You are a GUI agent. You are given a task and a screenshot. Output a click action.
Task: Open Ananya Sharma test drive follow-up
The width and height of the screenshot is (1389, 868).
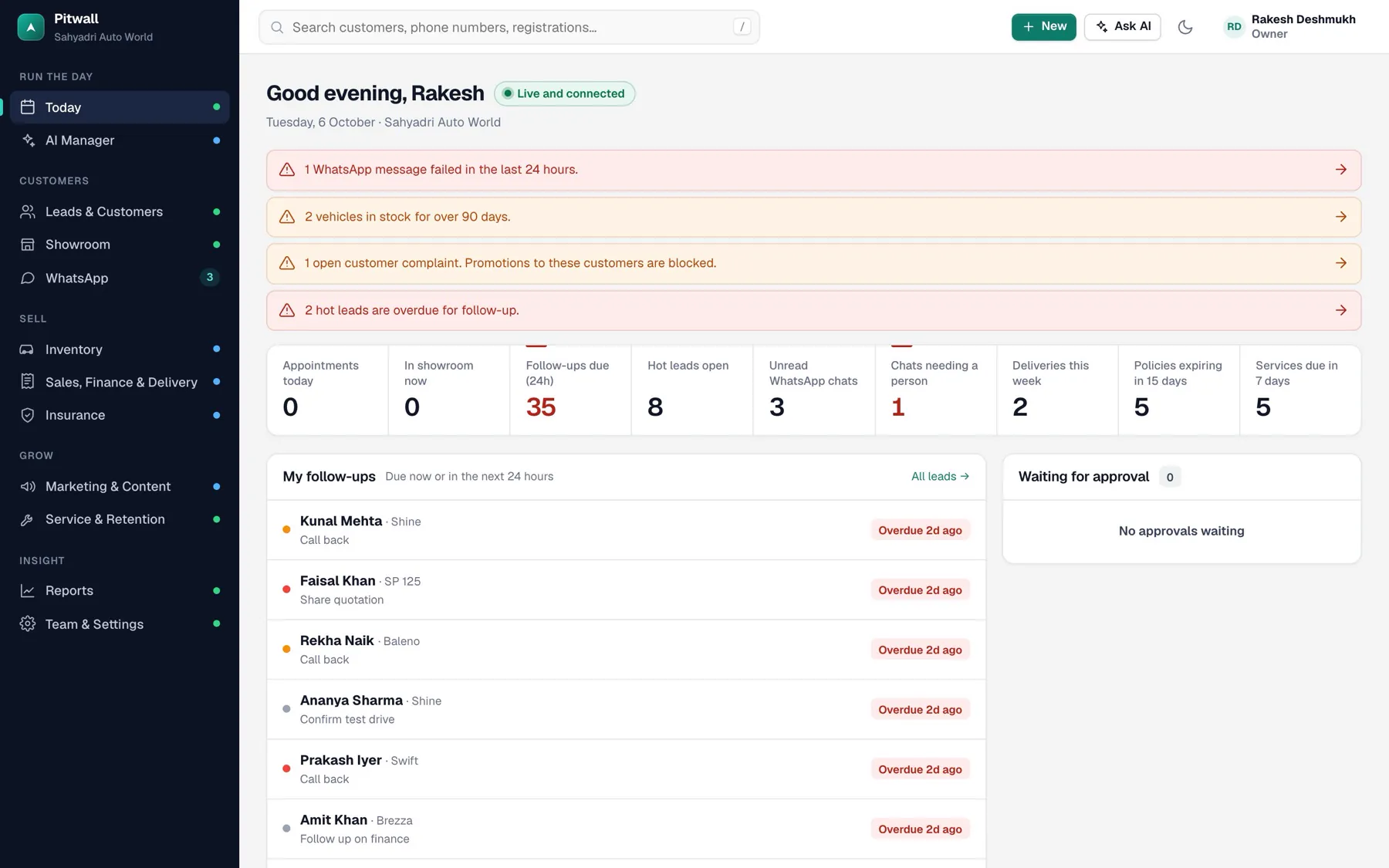tap(626, 710)
